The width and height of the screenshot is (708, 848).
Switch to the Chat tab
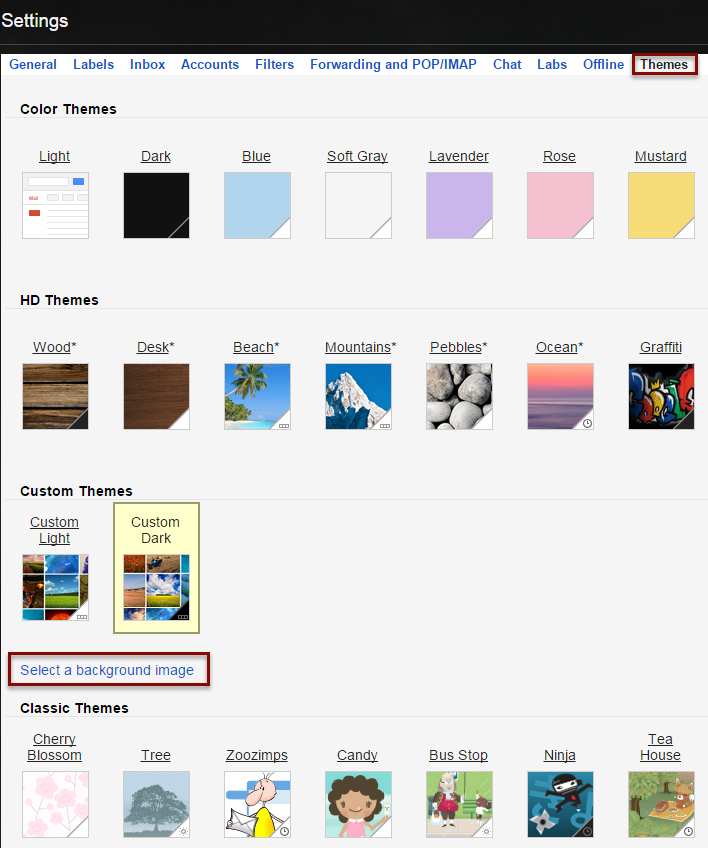(x=507, y=64)
